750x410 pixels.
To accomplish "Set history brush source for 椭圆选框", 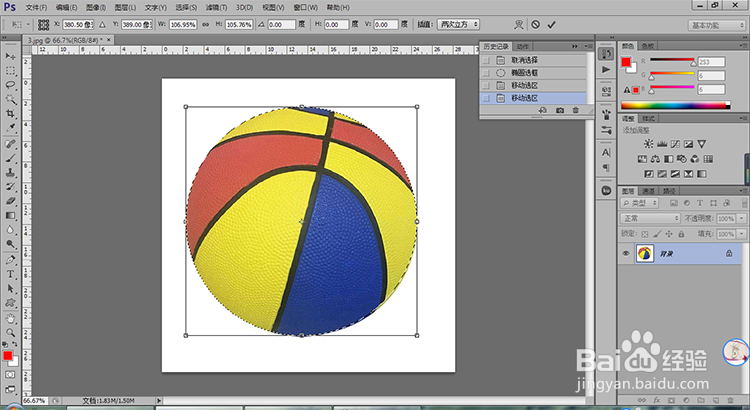I will (486, 73).
